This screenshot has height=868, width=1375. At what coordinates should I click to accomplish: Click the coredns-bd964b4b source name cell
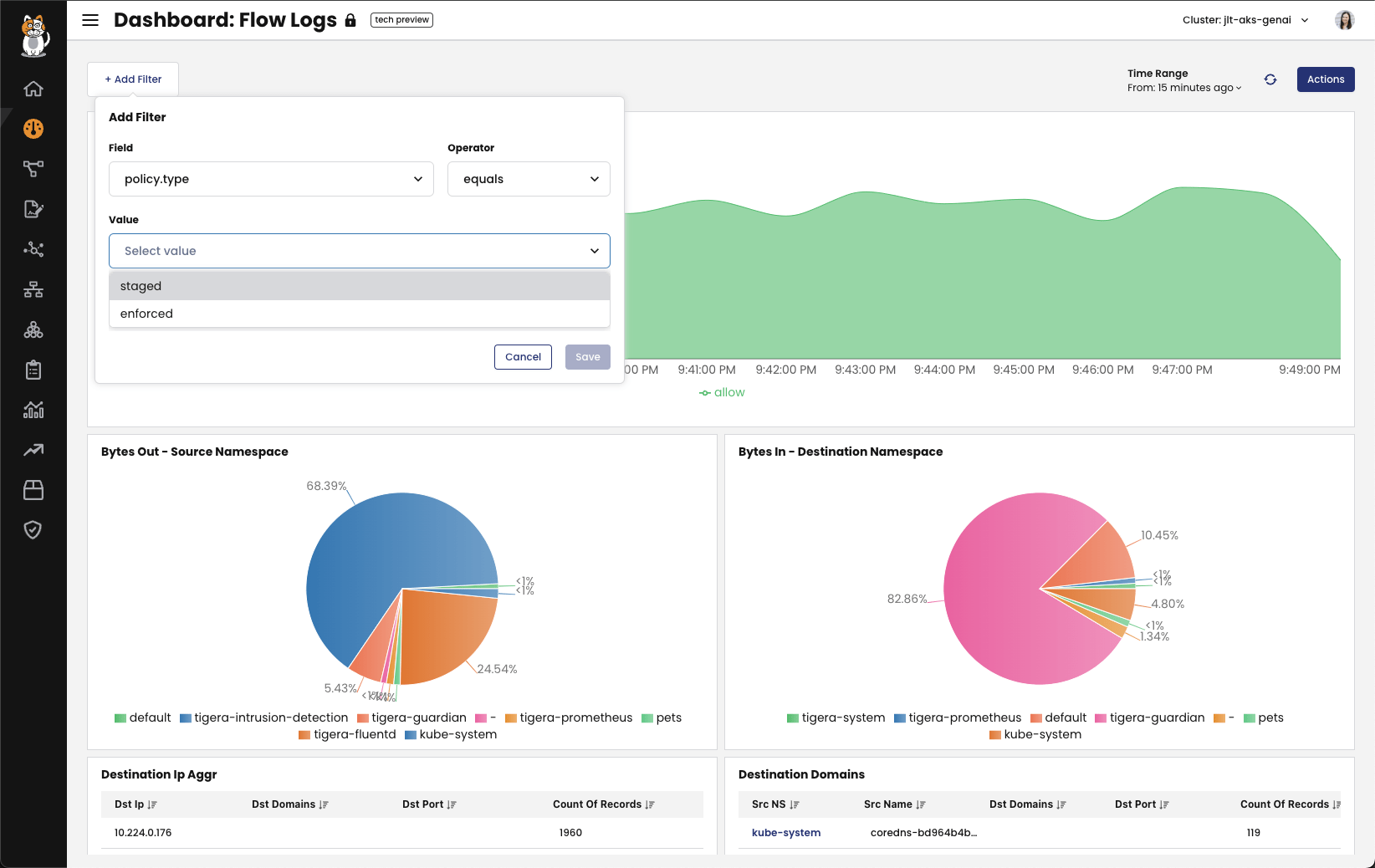tap(923, 833)
